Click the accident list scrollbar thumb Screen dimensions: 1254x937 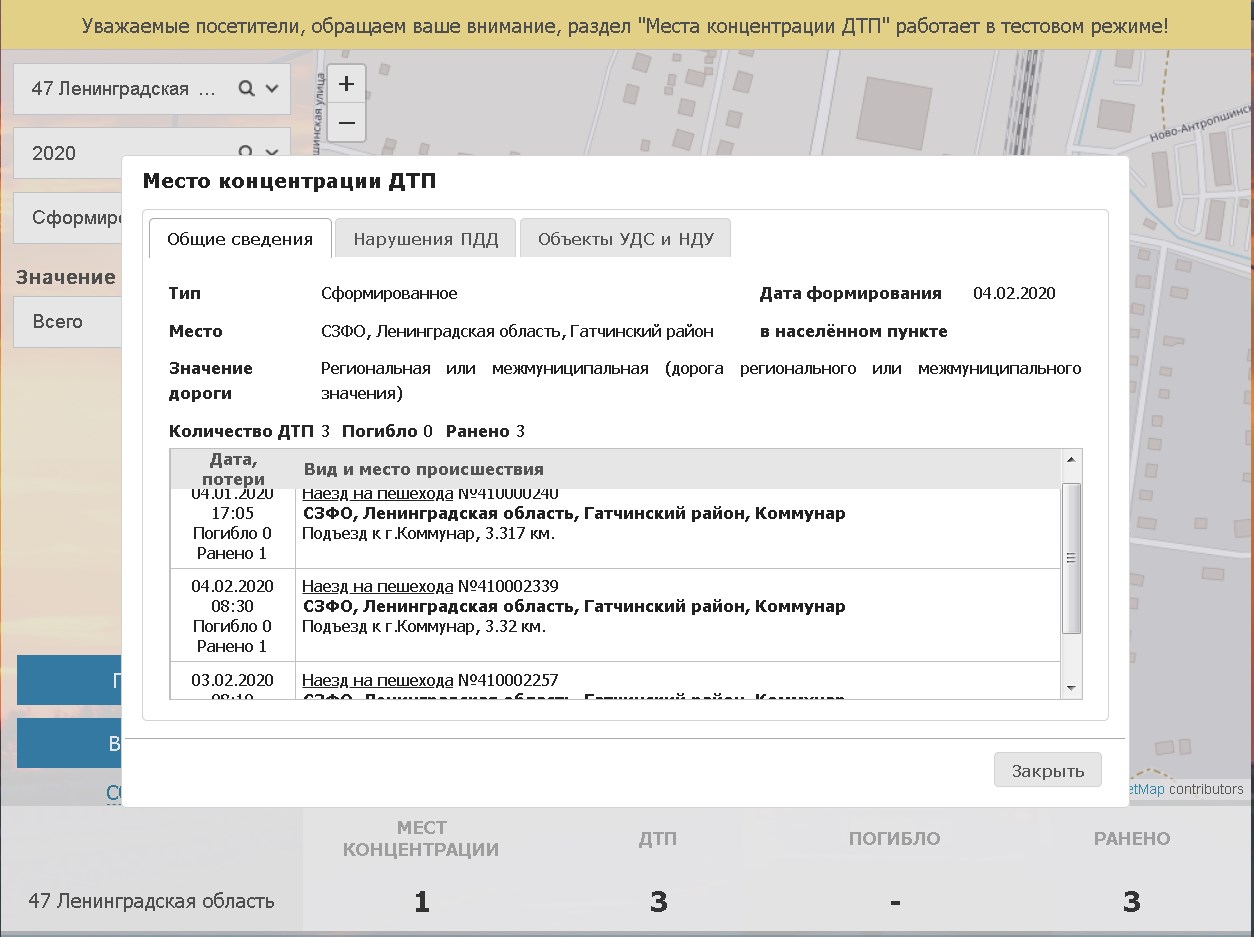[x=1071, y=558]
